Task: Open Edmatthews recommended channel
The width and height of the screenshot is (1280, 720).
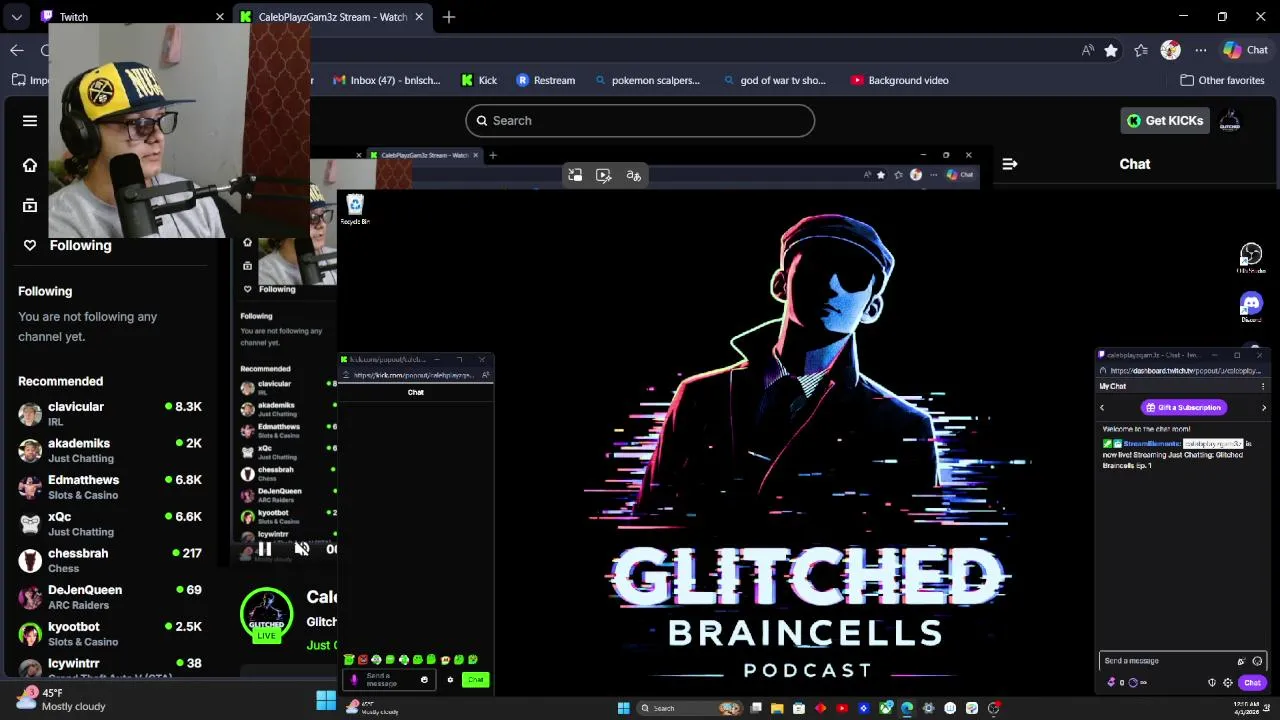Action: tap(110, 487)
